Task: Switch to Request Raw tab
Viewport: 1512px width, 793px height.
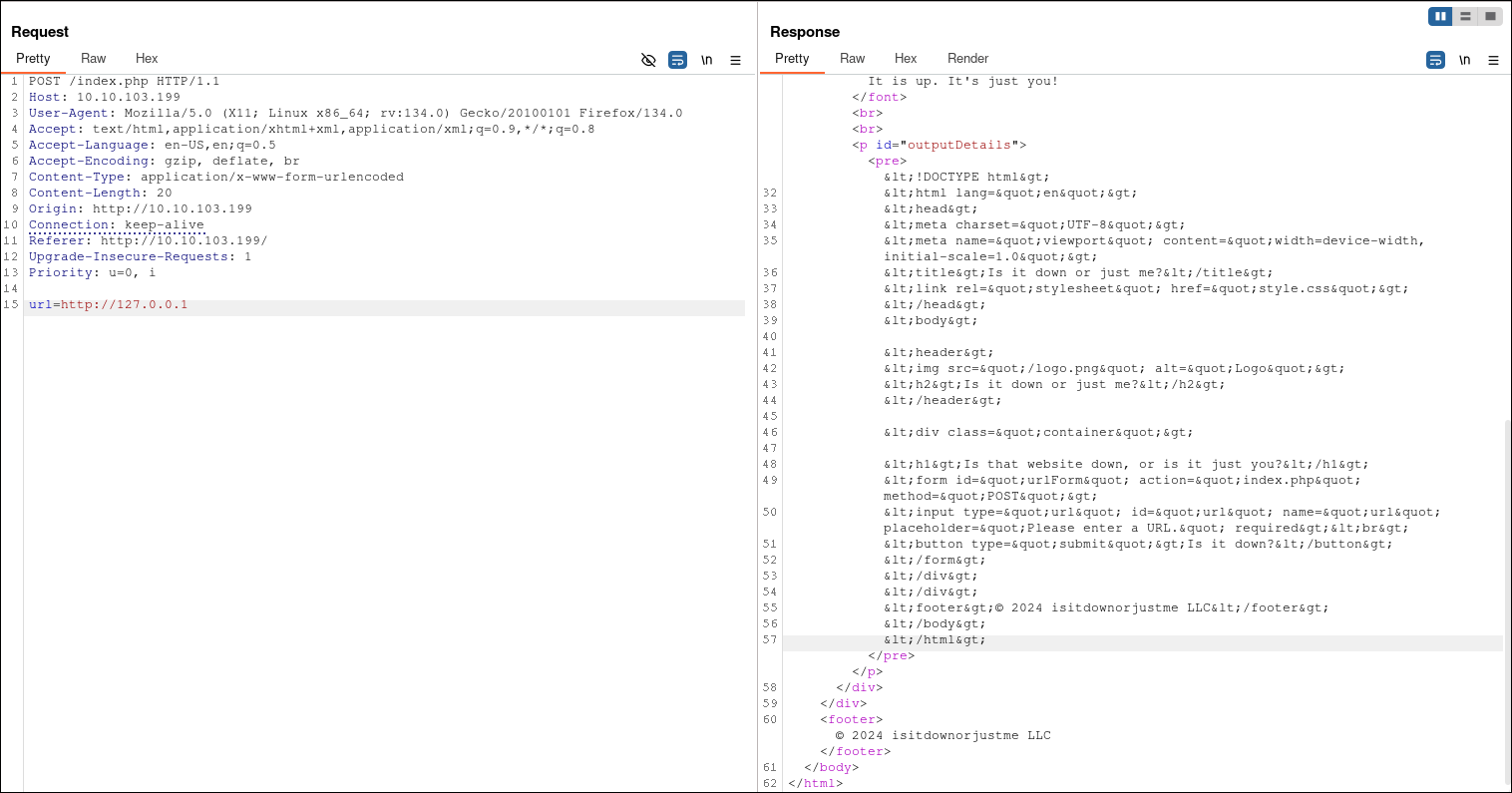Action: tap(94, 59)
